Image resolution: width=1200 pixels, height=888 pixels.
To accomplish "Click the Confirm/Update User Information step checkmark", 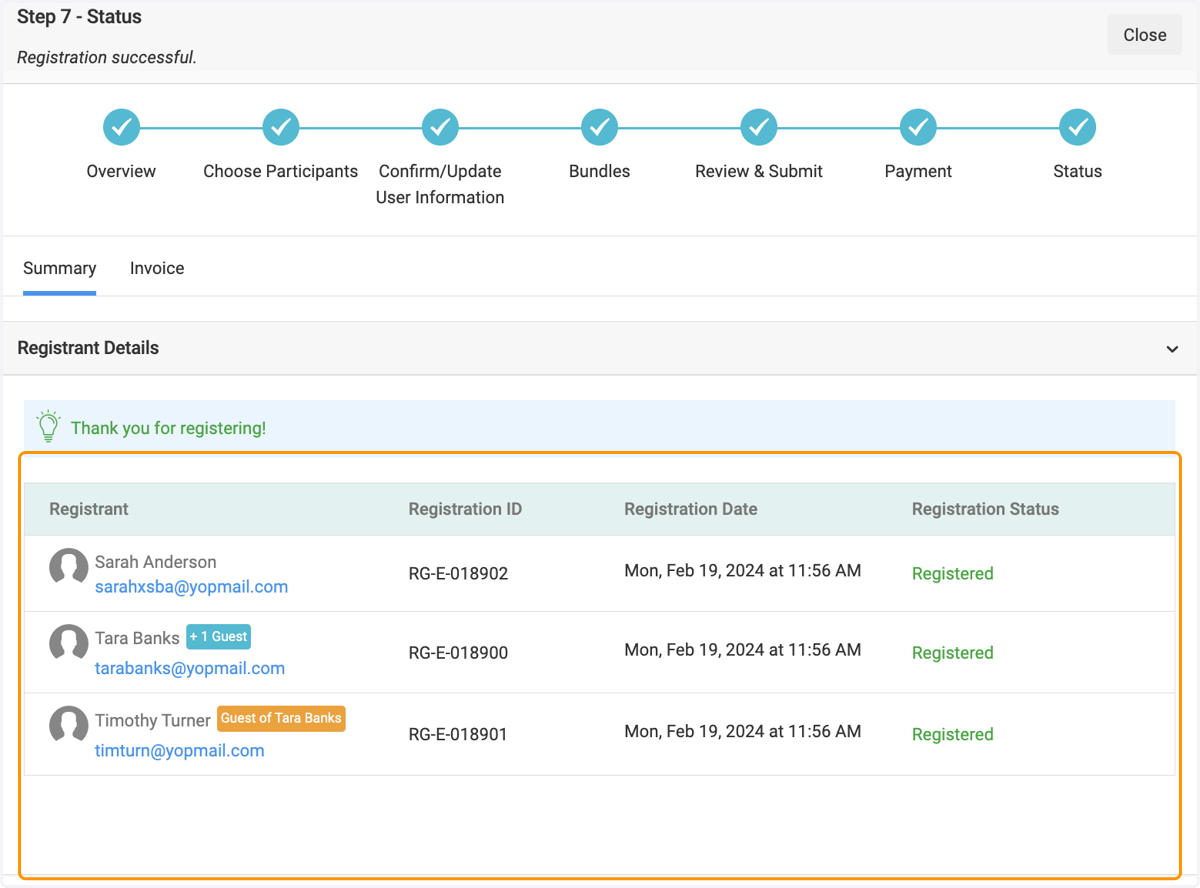I will (440, 127).
